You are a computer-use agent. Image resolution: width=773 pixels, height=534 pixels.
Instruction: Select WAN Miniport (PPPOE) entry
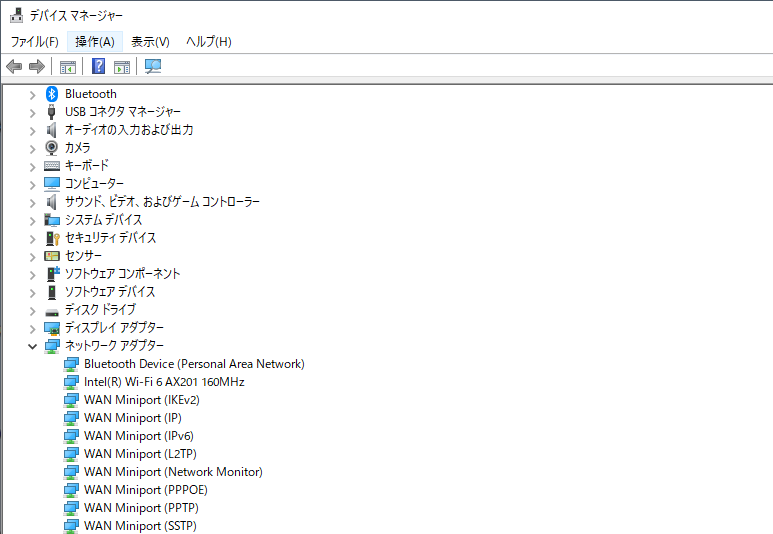pyautogui.click(x=146, y=490)
